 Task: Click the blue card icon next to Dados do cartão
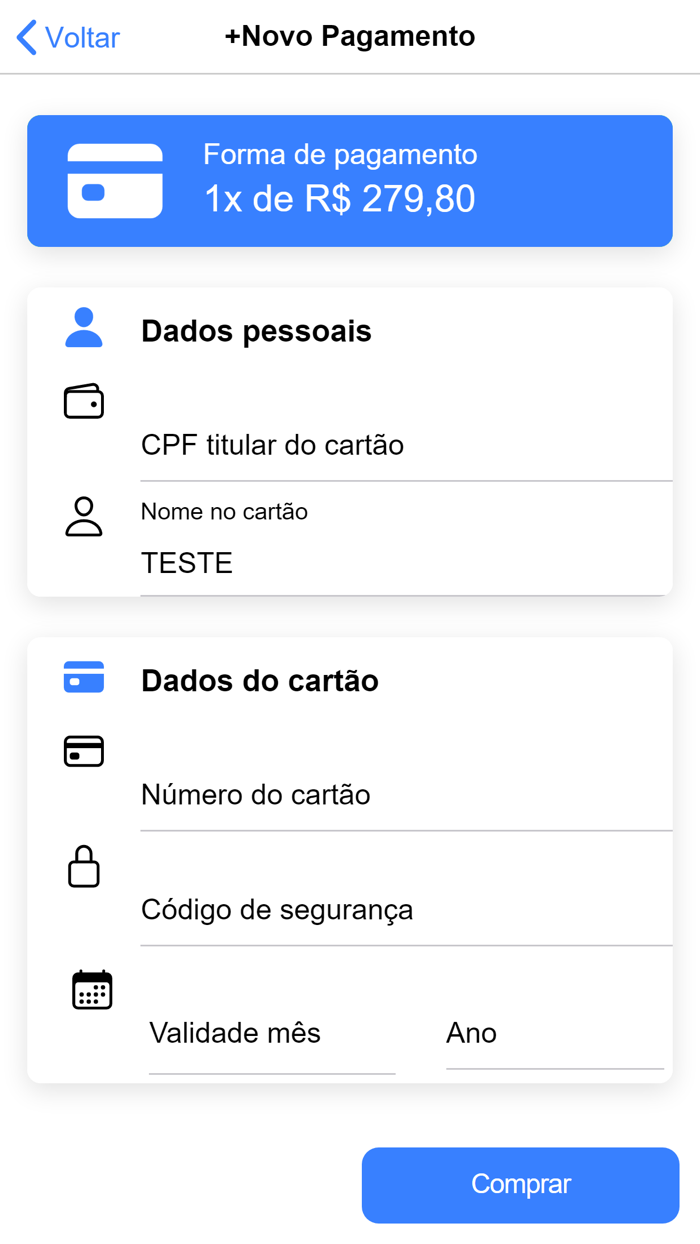tap(84, 677)
